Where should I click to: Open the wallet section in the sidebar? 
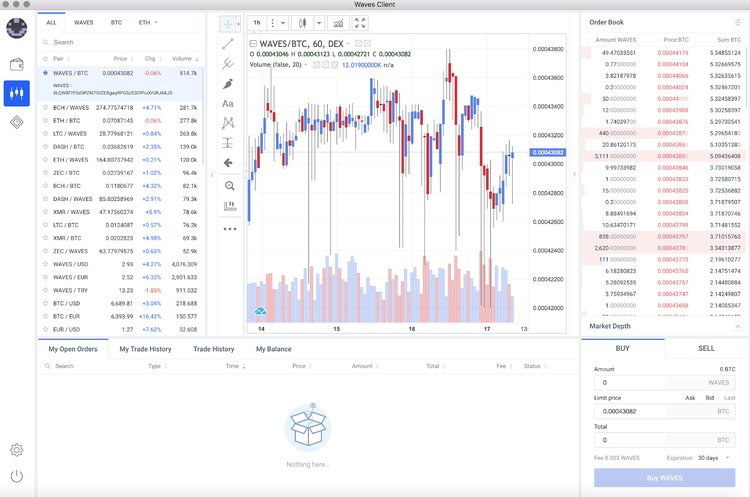pos(16,65)
